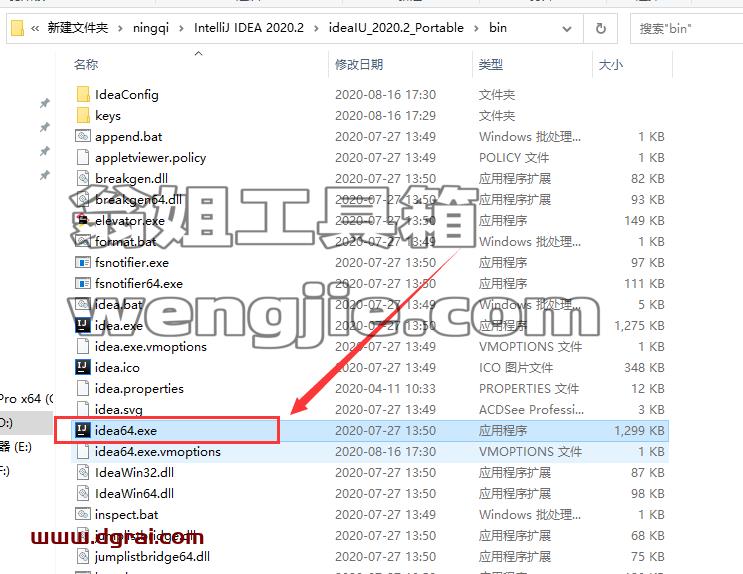Image resolution: width=743 pixels, height=574 pixels.
Task: Select the idea.exe.vmoptions file name
Action: (151, 346)
